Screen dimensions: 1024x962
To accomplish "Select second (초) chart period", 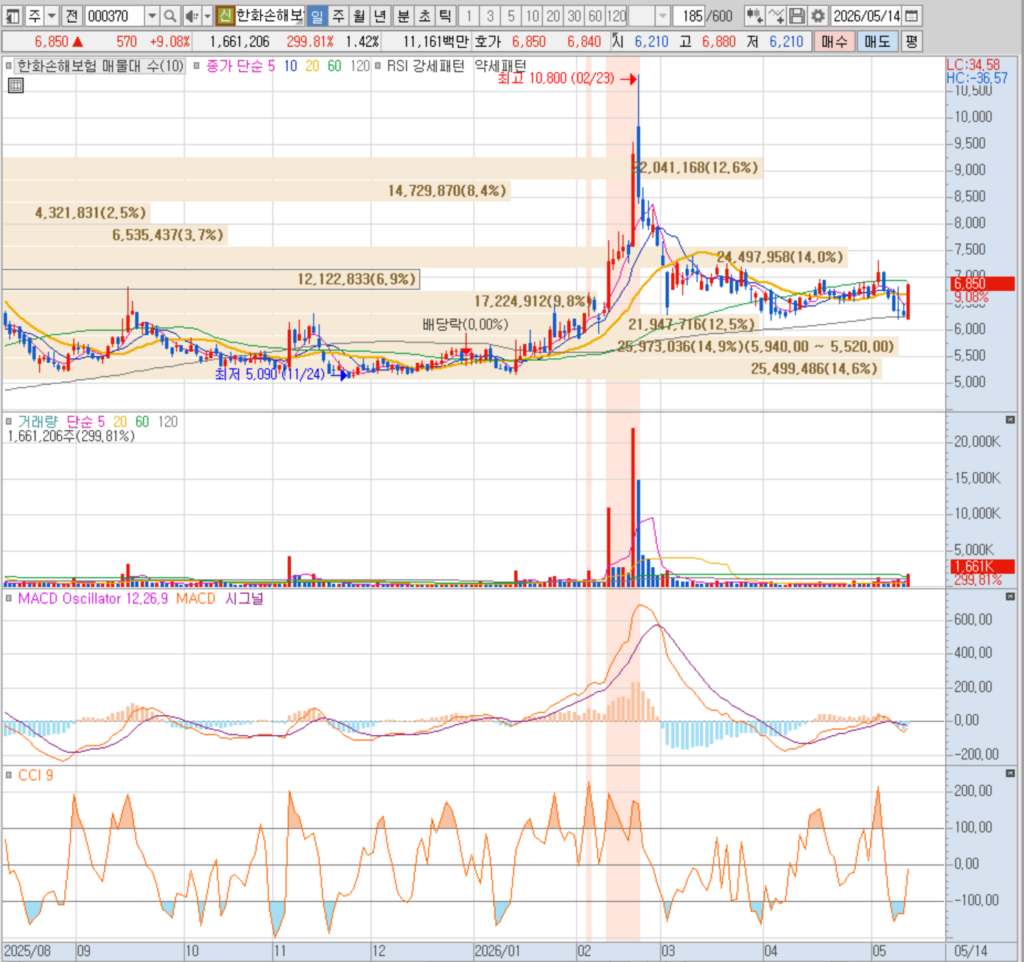I will pos(424,16).
